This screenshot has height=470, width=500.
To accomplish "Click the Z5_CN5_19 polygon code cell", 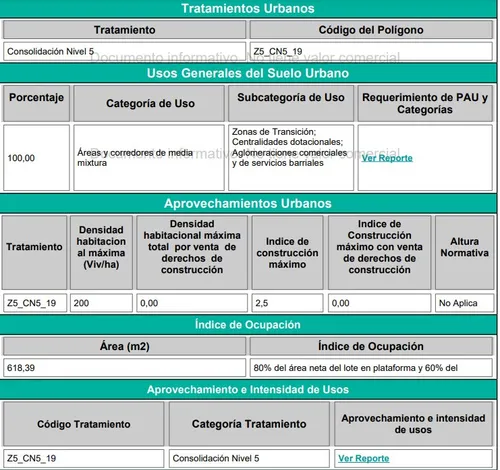I will pos(371,51).
